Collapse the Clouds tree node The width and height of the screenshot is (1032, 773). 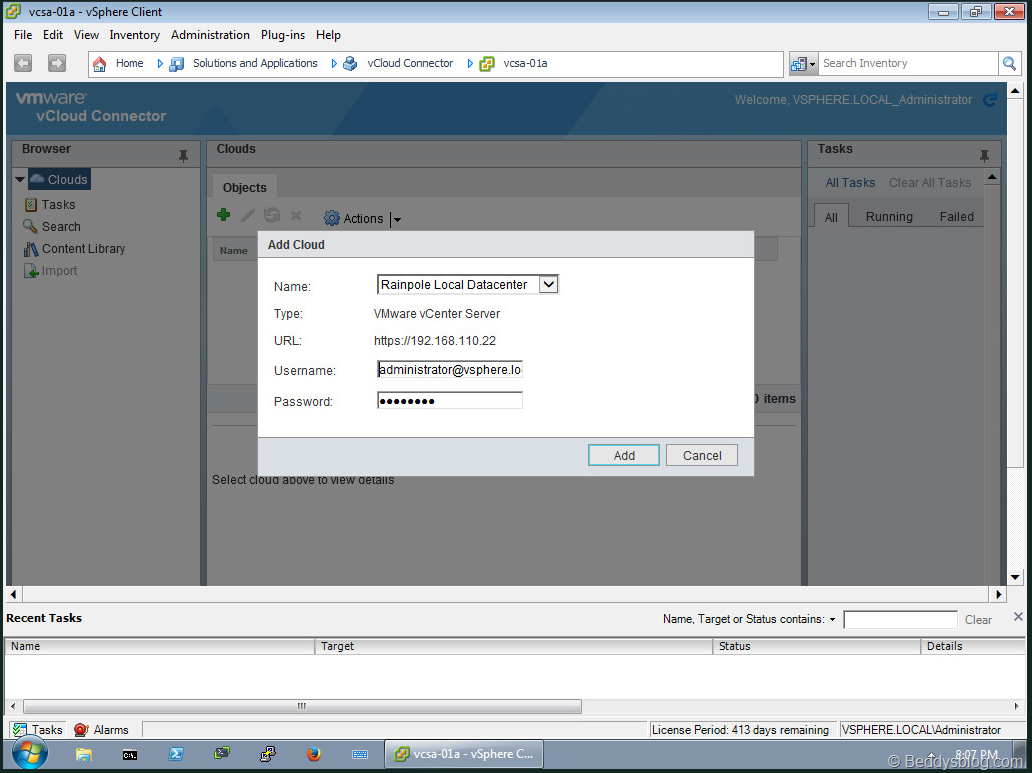click(x=20, y=179)
